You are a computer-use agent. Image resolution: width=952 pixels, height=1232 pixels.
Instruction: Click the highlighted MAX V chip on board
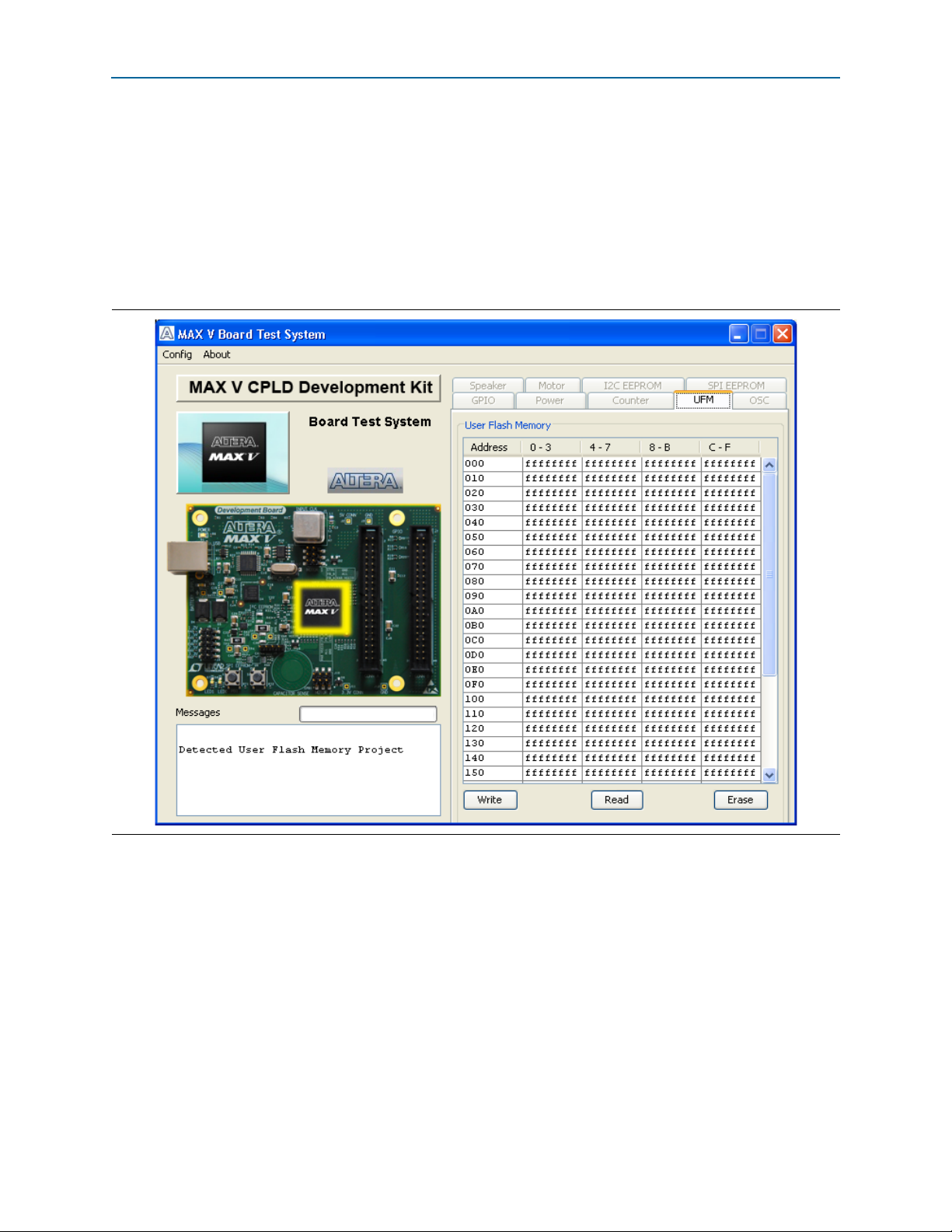click(x=322, y=608)
